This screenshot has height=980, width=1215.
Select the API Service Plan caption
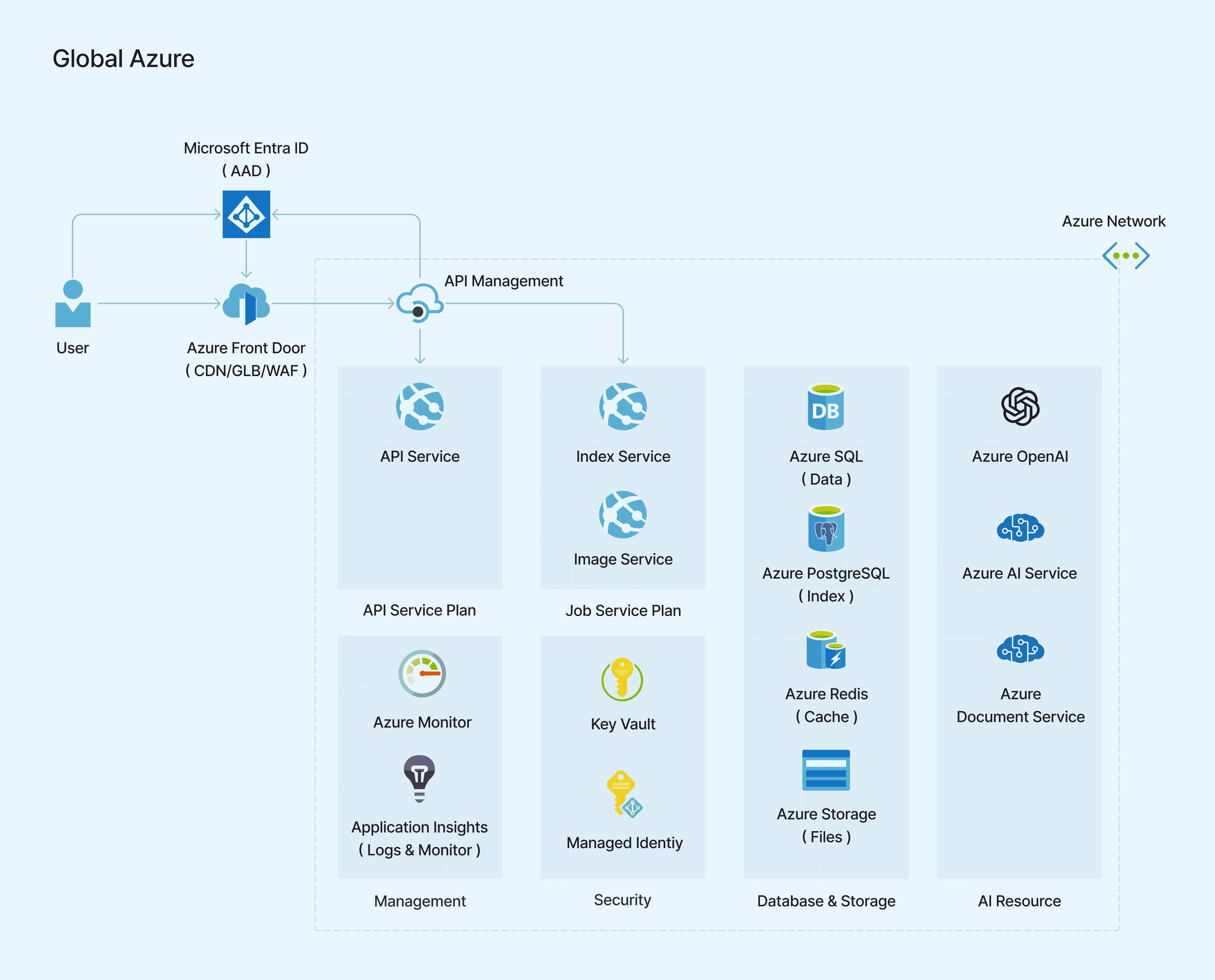coord(419,610)
